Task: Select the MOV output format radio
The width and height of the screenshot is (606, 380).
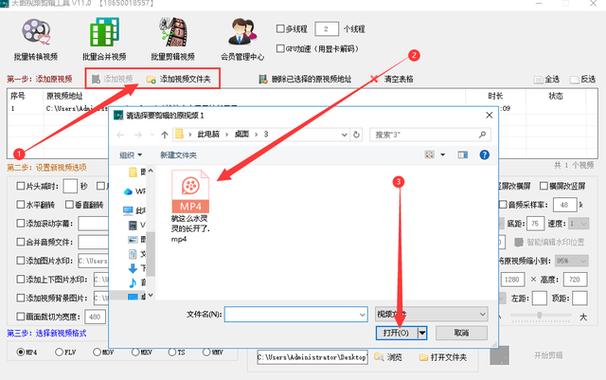Action: pos(97,353)
